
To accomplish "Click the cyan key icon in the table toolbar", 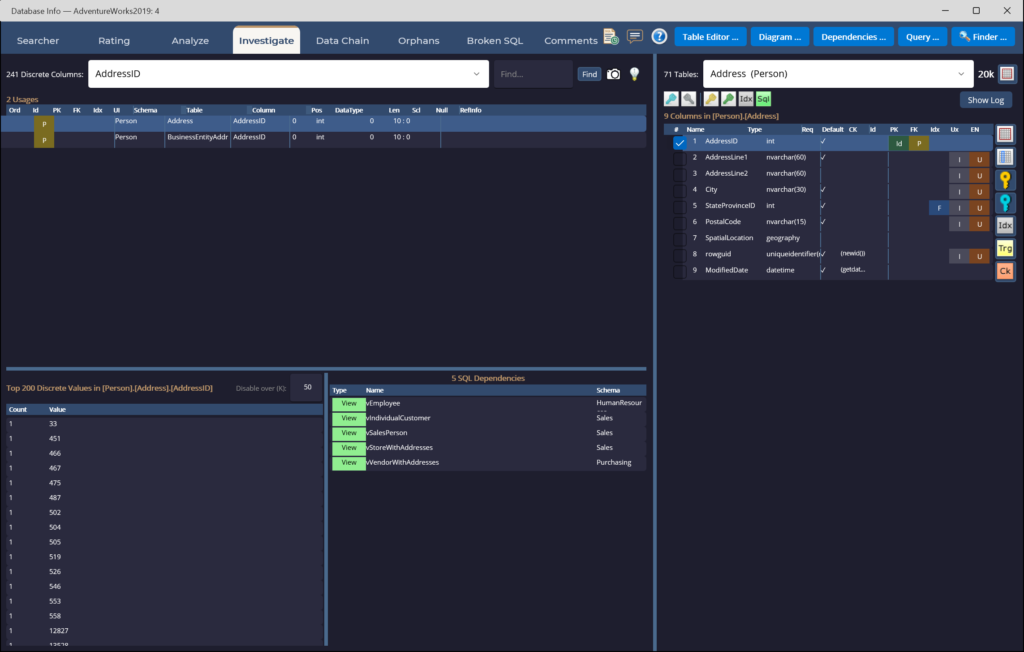I will tap(671, 99).
